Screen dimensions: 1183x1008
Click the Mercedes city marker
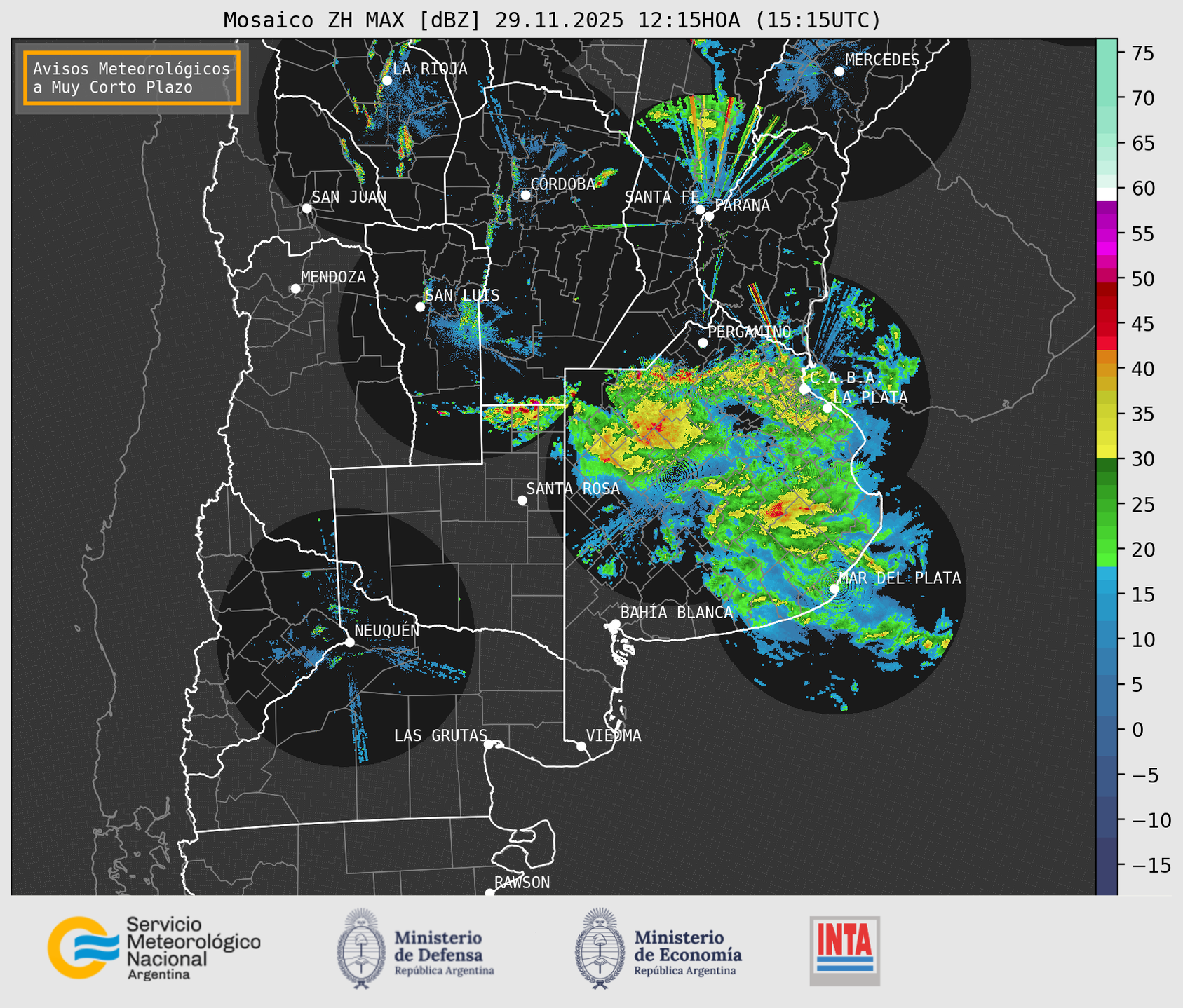click(839, 71)
